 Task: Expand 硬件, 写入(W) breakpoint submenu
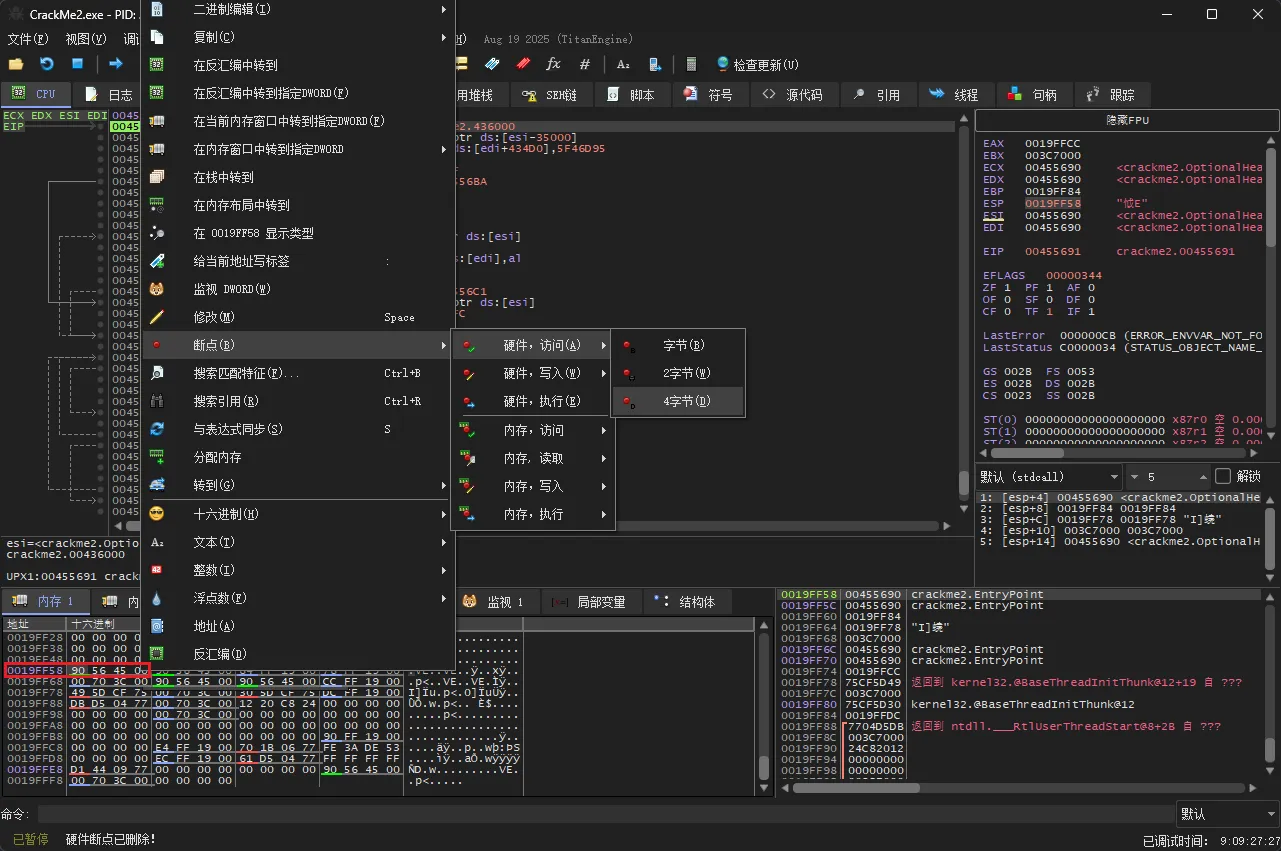533,373
